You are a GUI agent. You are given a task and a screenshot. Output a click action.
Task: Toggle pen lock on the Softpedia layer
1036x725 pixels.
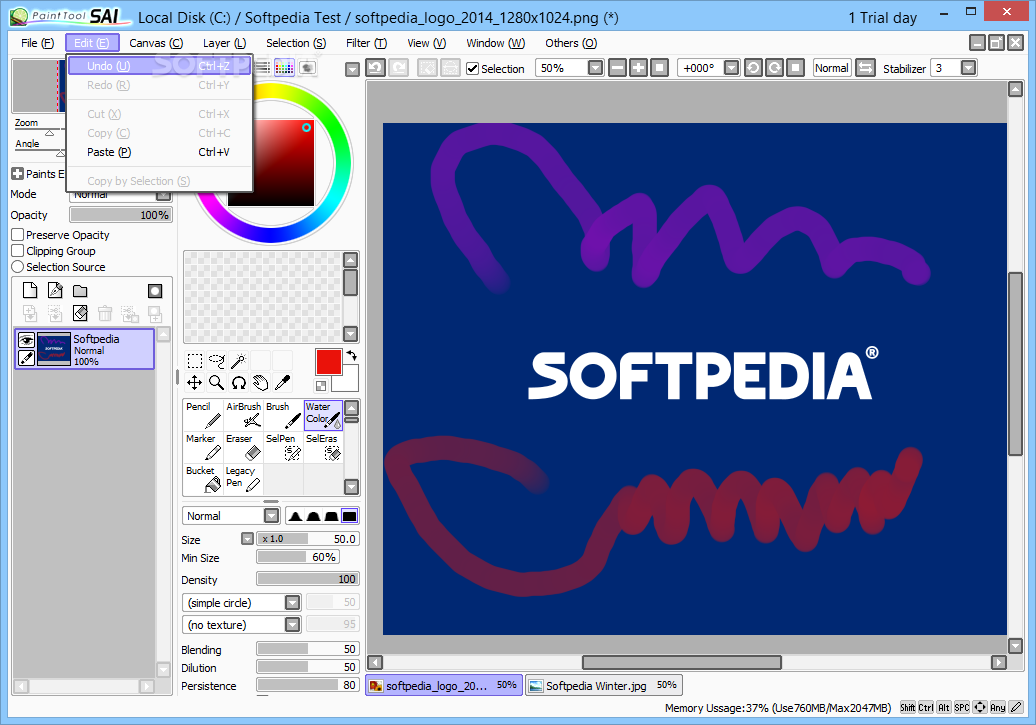click(x=26, y=358)
